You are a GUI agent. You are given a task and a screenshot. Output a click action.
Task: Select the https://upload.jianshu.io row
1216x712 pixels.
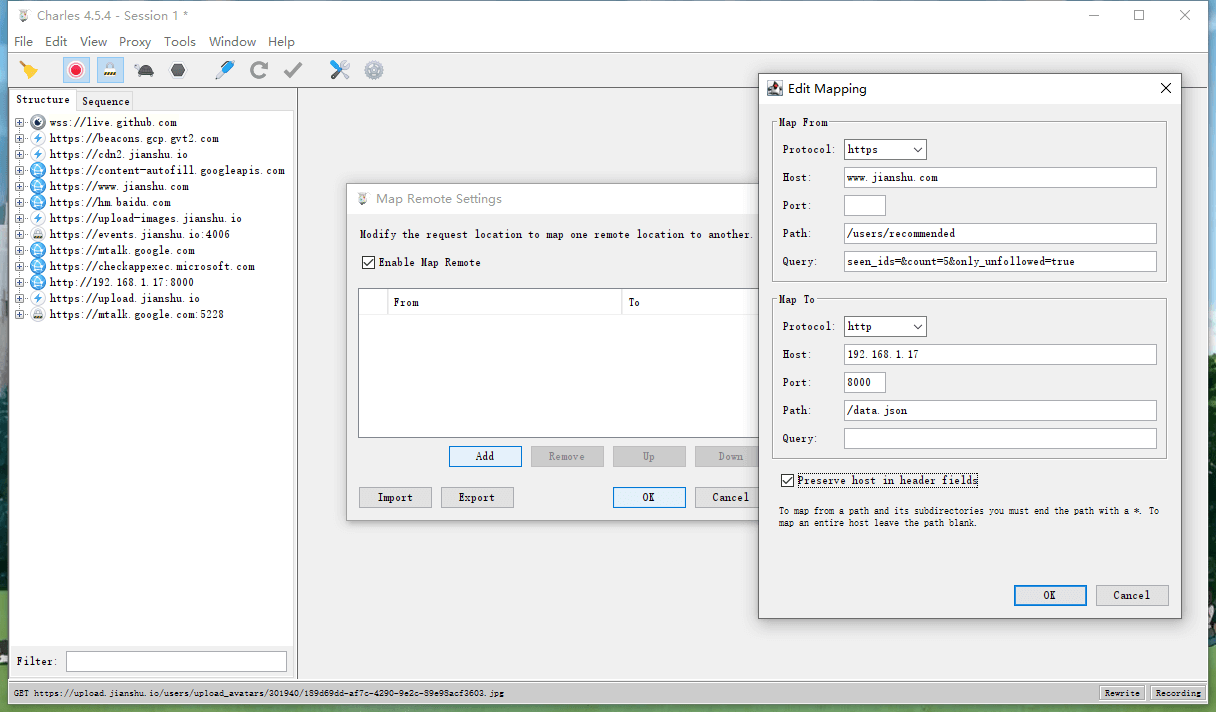coord(124,298)
